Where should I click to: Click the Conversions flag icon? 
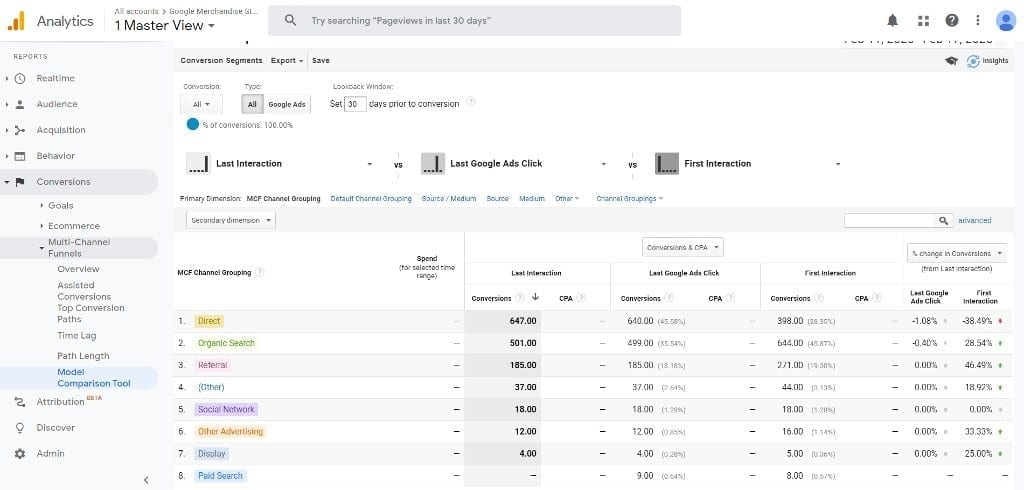click(x=20, y=182)
